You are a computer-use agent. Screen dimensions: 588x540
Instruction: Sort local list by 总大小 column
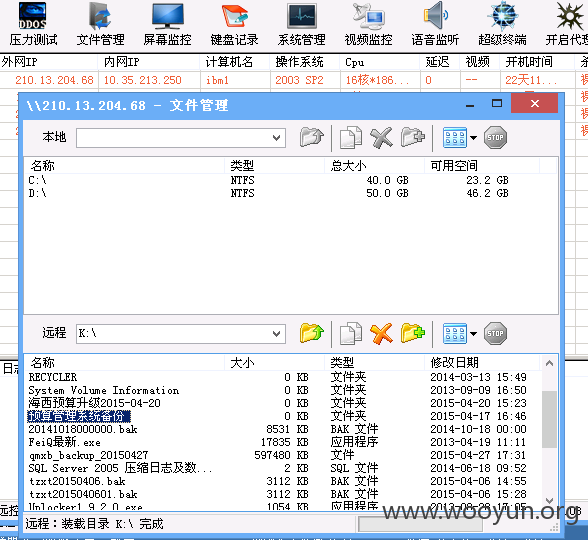(x=374, y=165)
